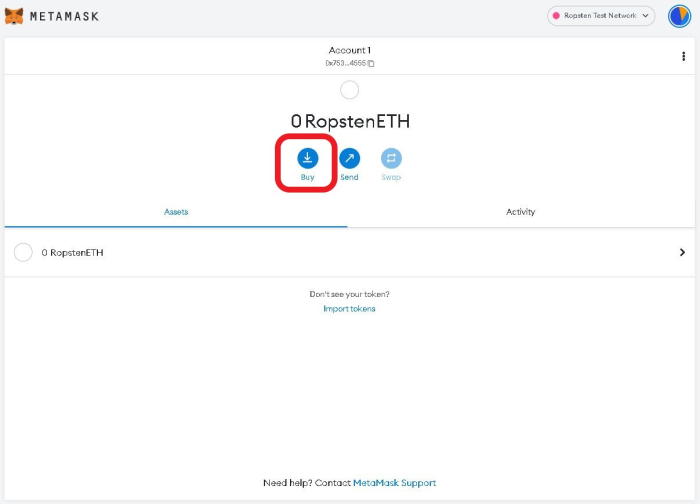The image size is (700, 504).
Task: Select the 0 RopstenETH asset row label
Action: pyautogui.click(x=72, y=253)
